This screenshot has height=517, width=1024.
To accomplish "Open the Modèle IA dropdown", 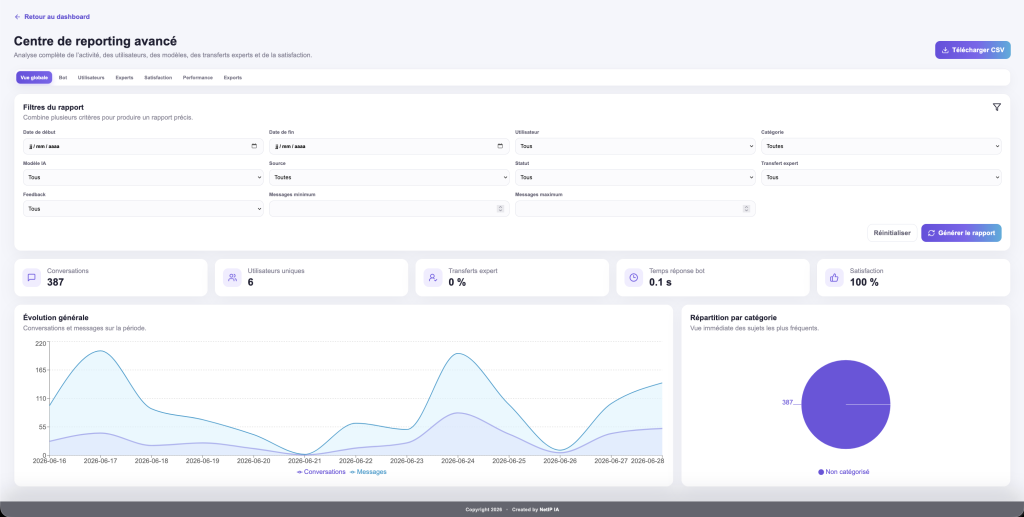I will 143,177.
